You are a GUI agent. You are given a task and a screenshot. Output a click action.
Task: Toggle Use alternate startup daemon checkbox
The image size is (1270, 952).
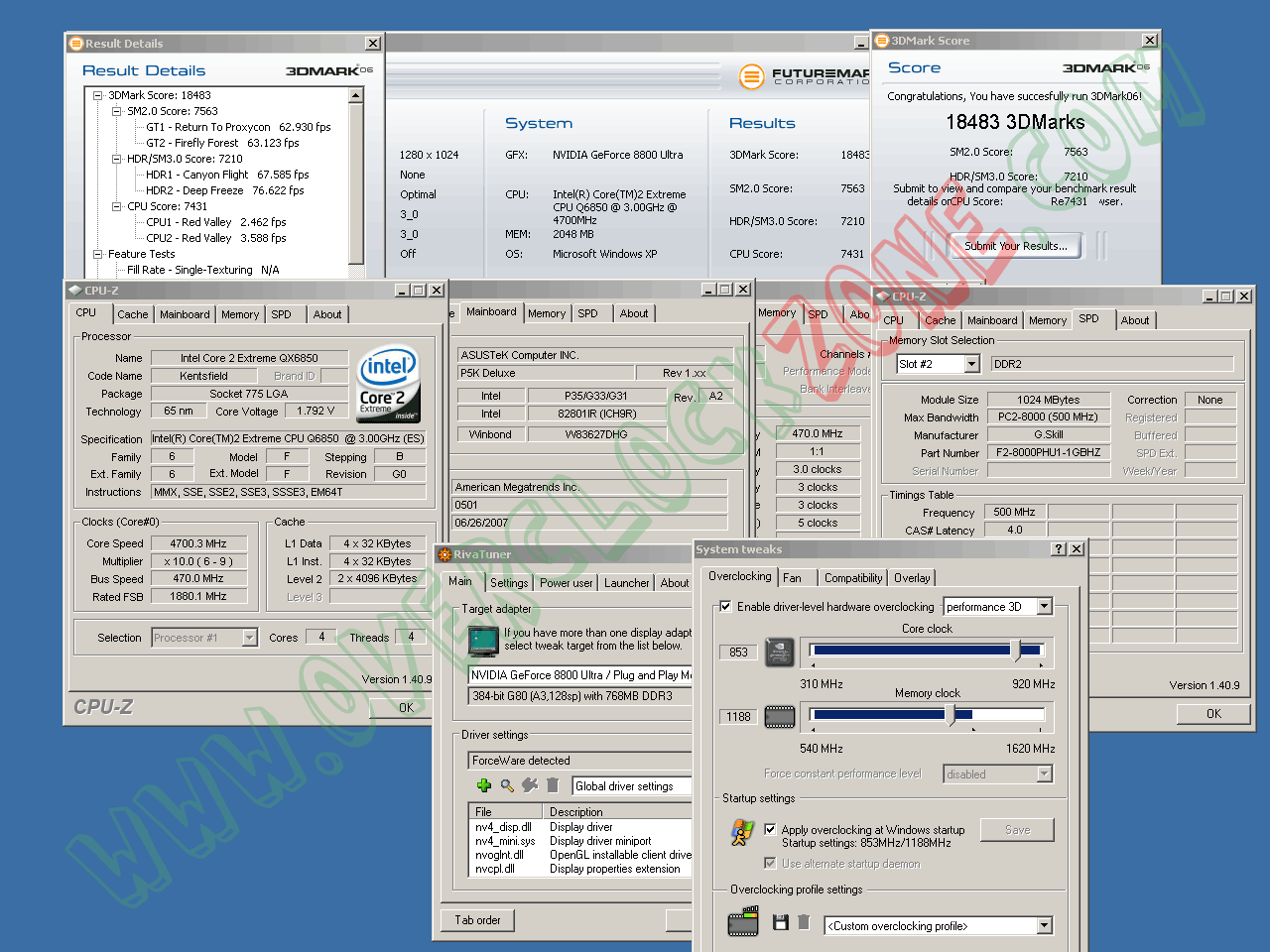pos(770,863)
